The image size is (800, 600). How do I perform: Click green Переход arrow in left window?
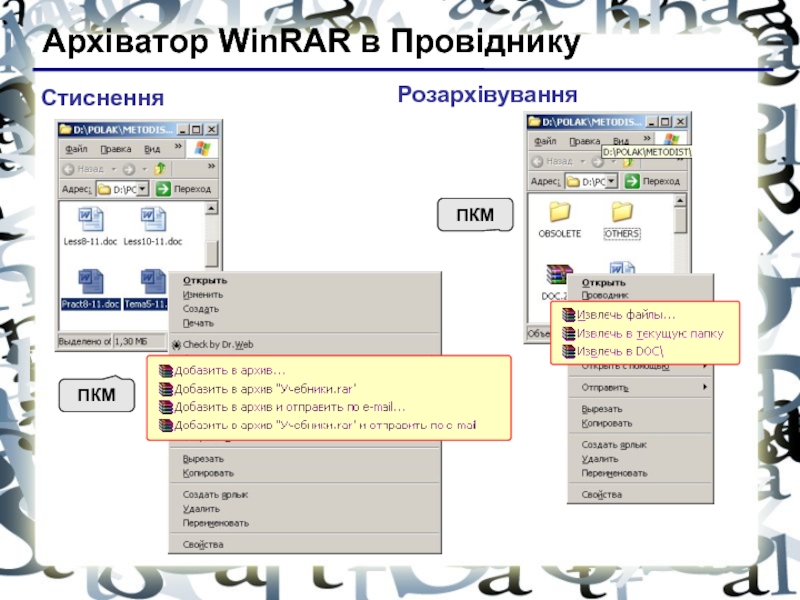point(163,189)
